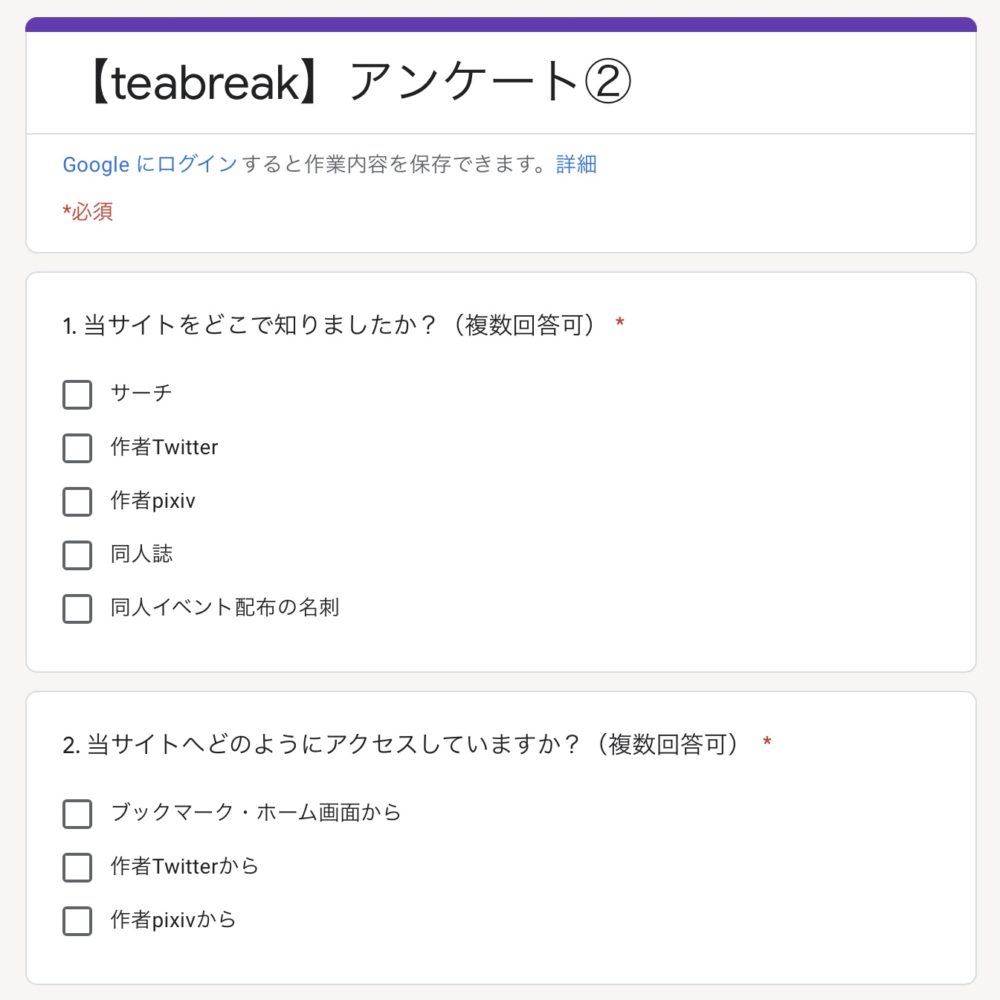The image size is (1000, 1000).
Task: Check the サーチ checkbox
Action: point(77,394)
